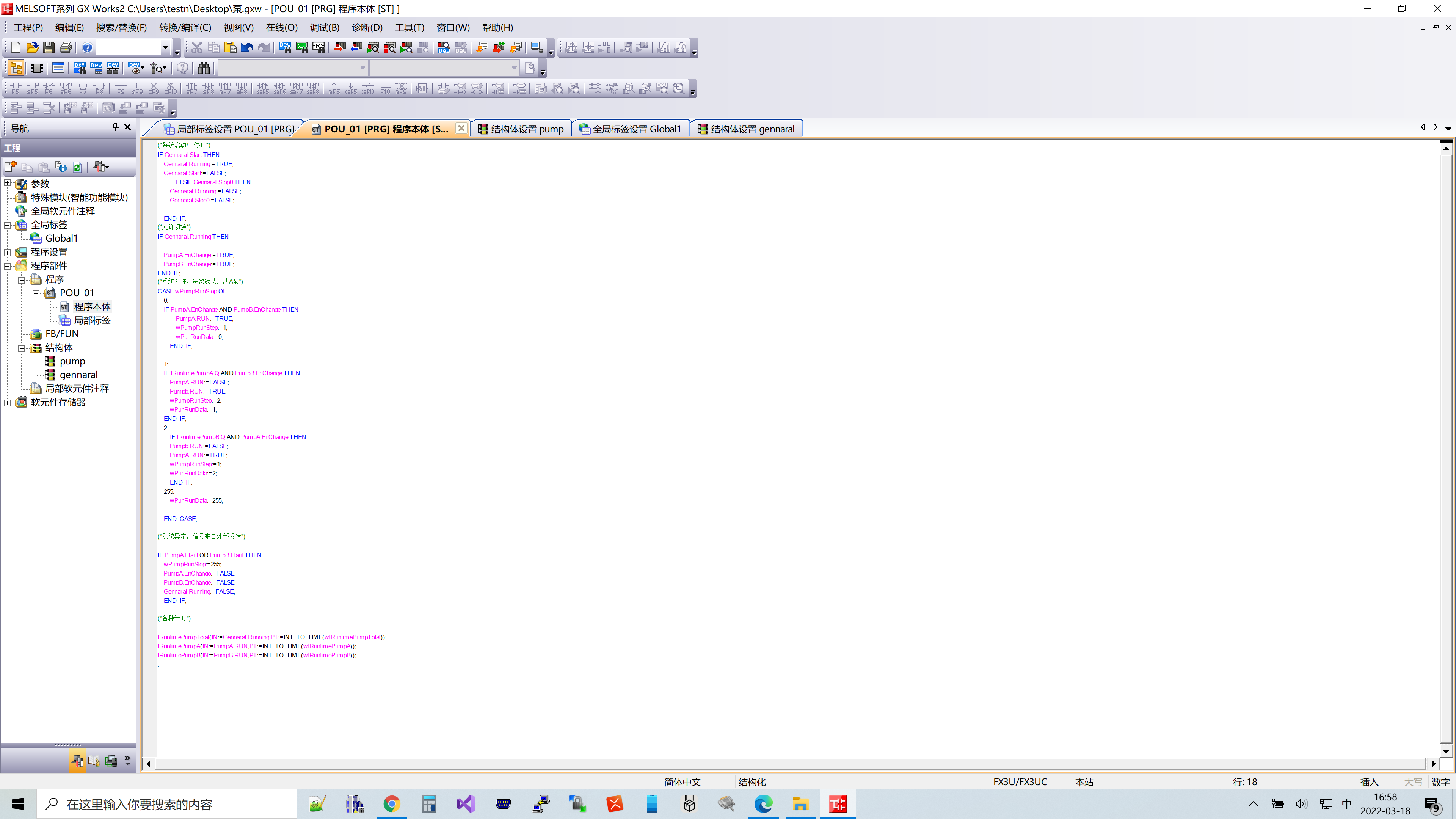Viewport: 1456px width, 819px height.
Task: Open Google Chrome from the taskbar
Action: (x=391, y=804)
